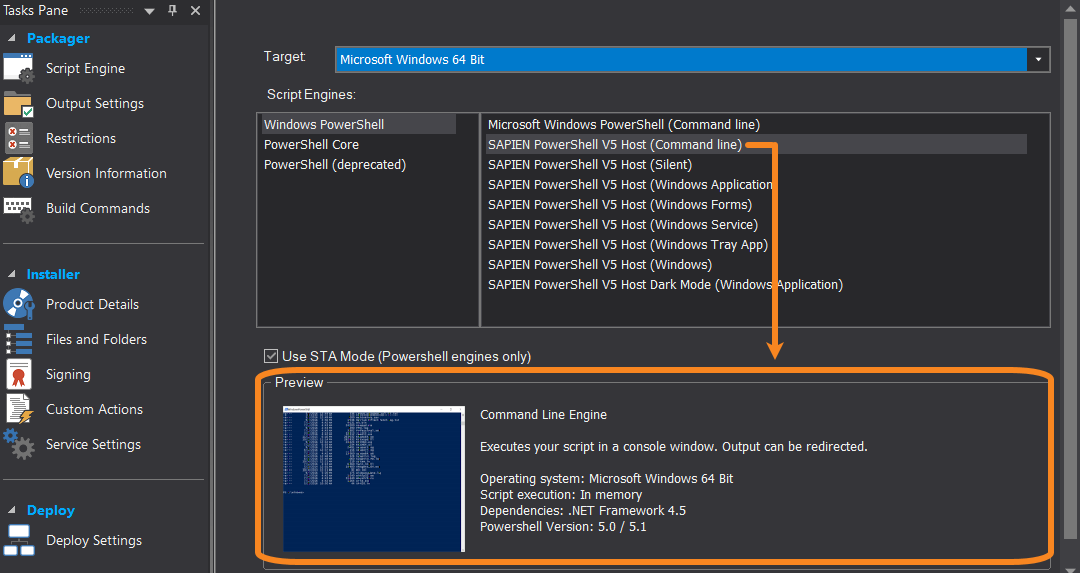This screenshot has height=573, width=1080.
Task: Open the Tasks Pane options dropdown arrow
Action: (x=149, y=11)
